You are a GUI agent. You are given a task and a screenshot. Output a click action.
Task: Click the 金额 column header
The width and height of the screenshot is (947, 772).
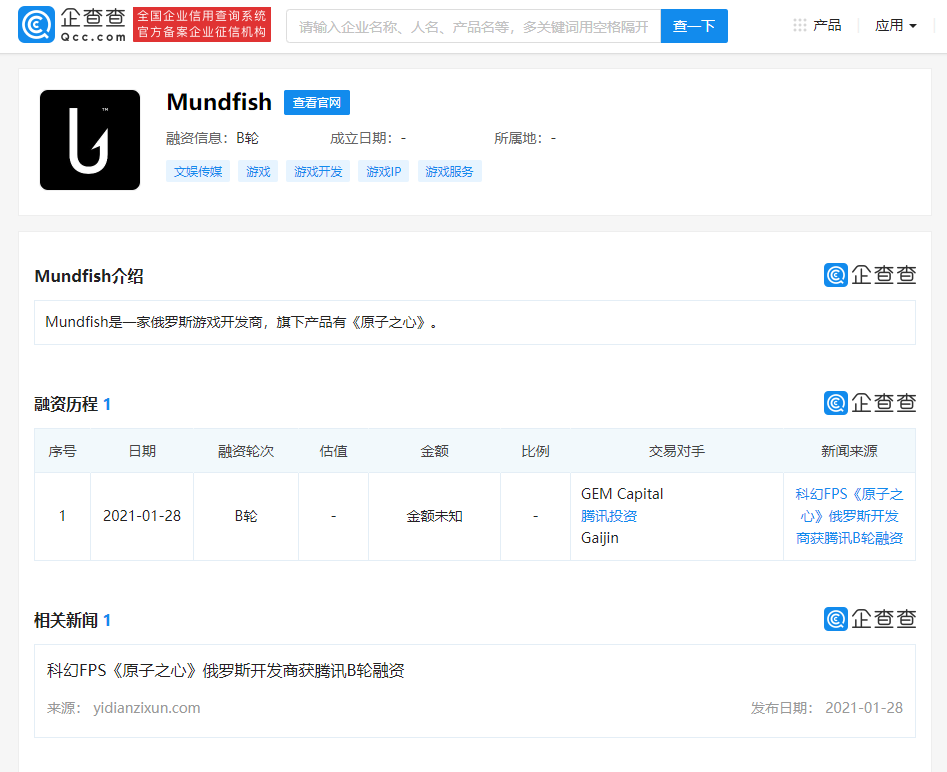[x=434, y=451]
